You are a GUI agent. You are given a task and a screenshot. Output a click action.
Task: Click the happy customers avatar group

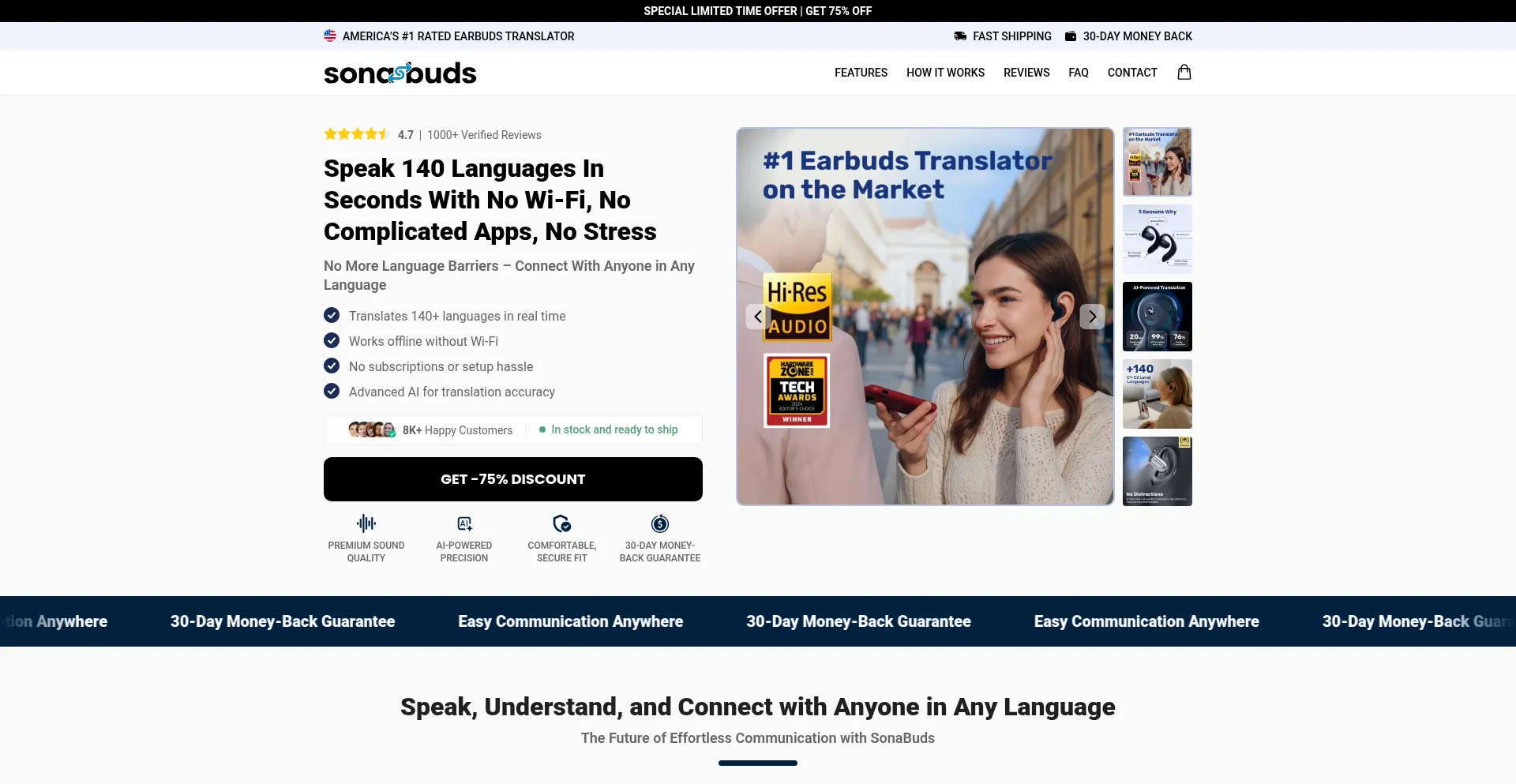pos(372,430)
